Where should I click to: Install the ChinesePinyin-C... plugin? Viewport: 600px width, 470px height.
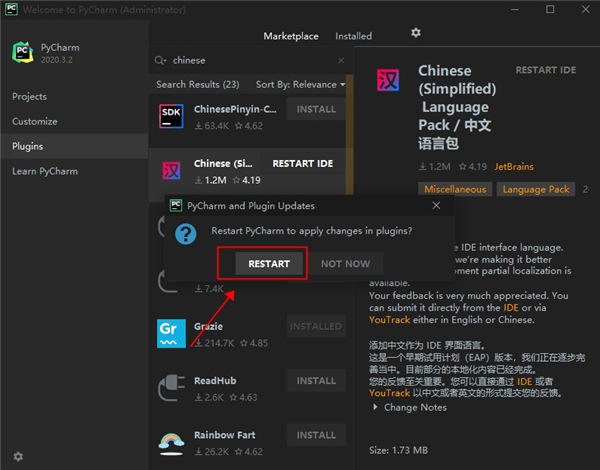pos(316,109)
